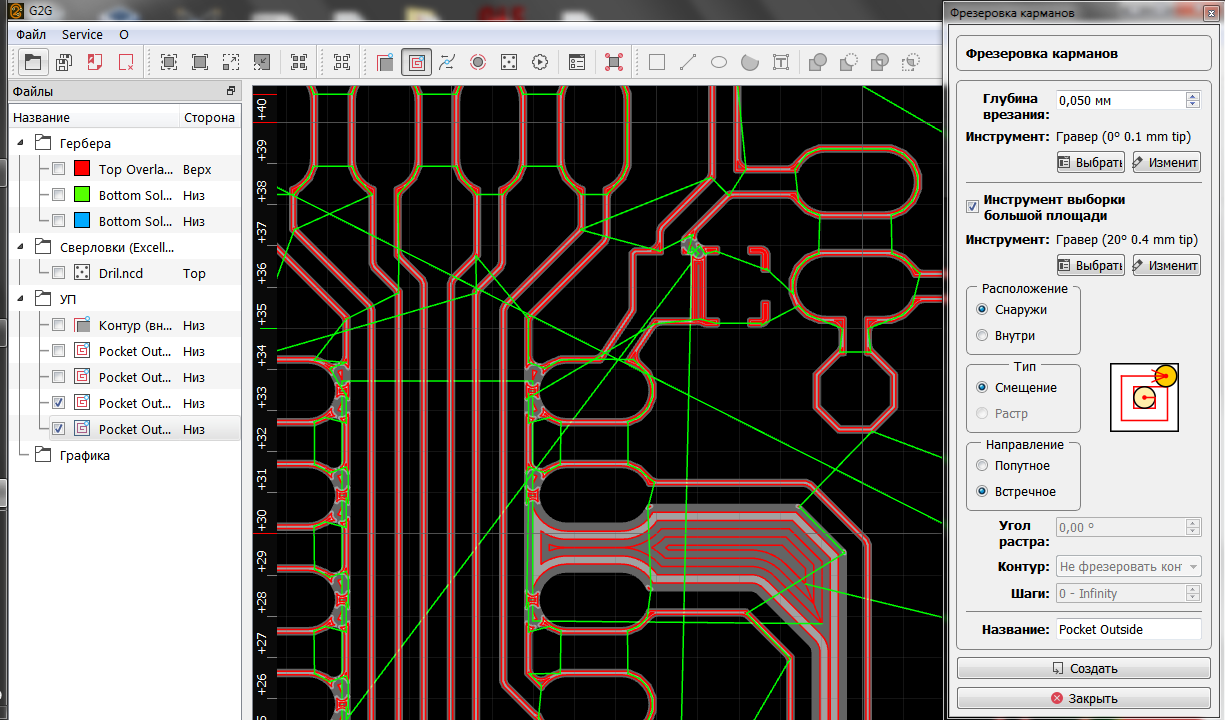Click the circular play arrow toolbar icon
Image resolution: width=1225 pixels, height=720 pixels.
coord(540,62)
